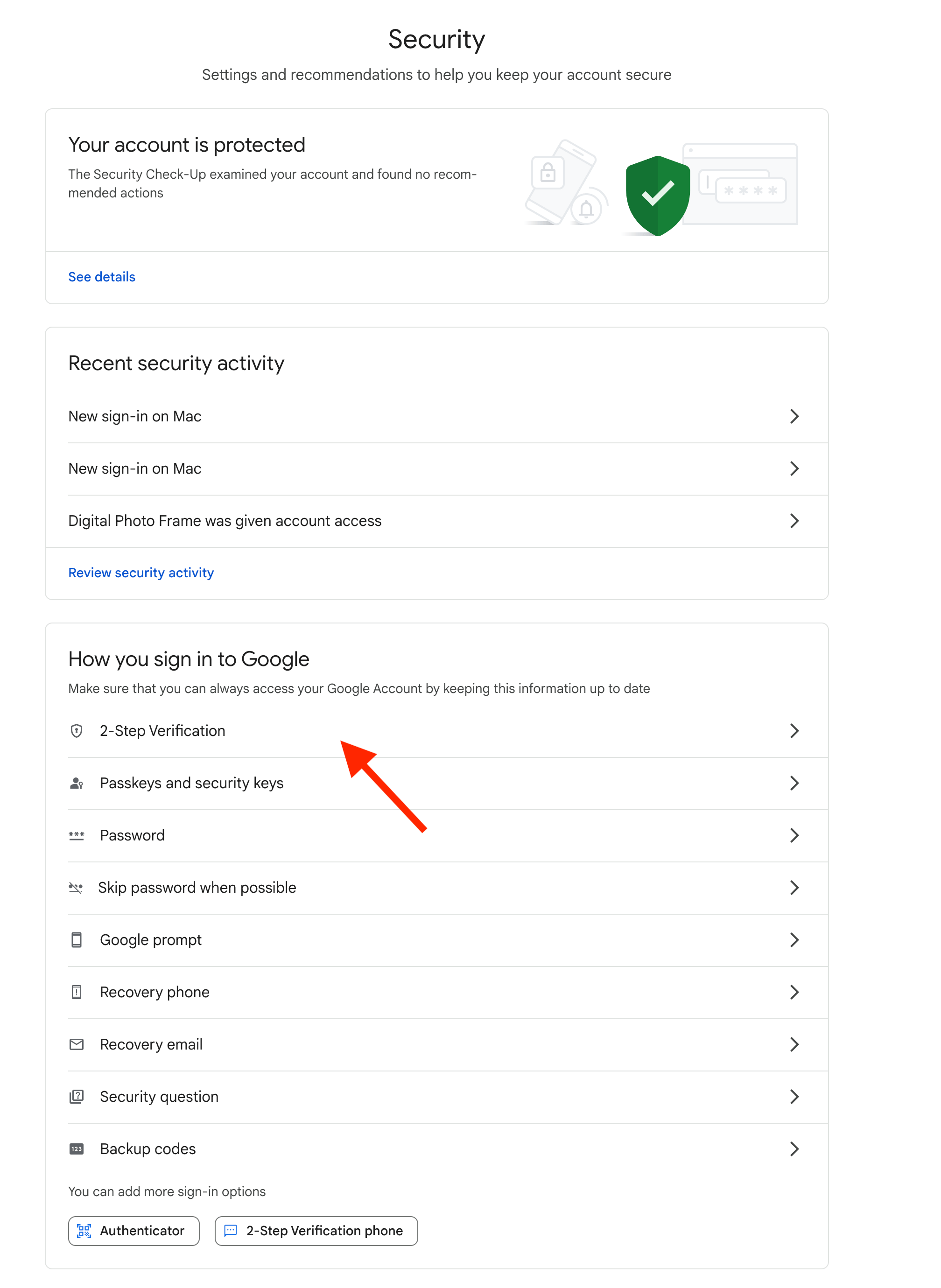Click the Recovery email envelope icon

(x=77, y=1044)
